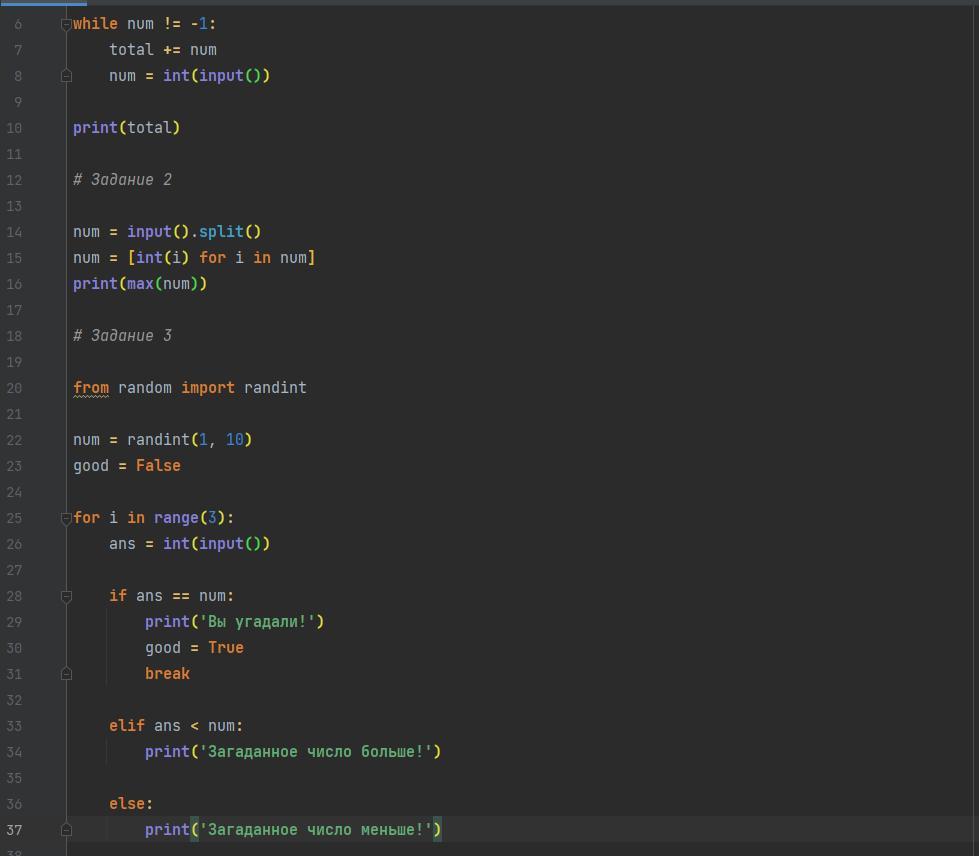Click the 'import' keyword on line 20
Image resolution: width=979 pixels, height=856 pixels.
click(208, 388)
